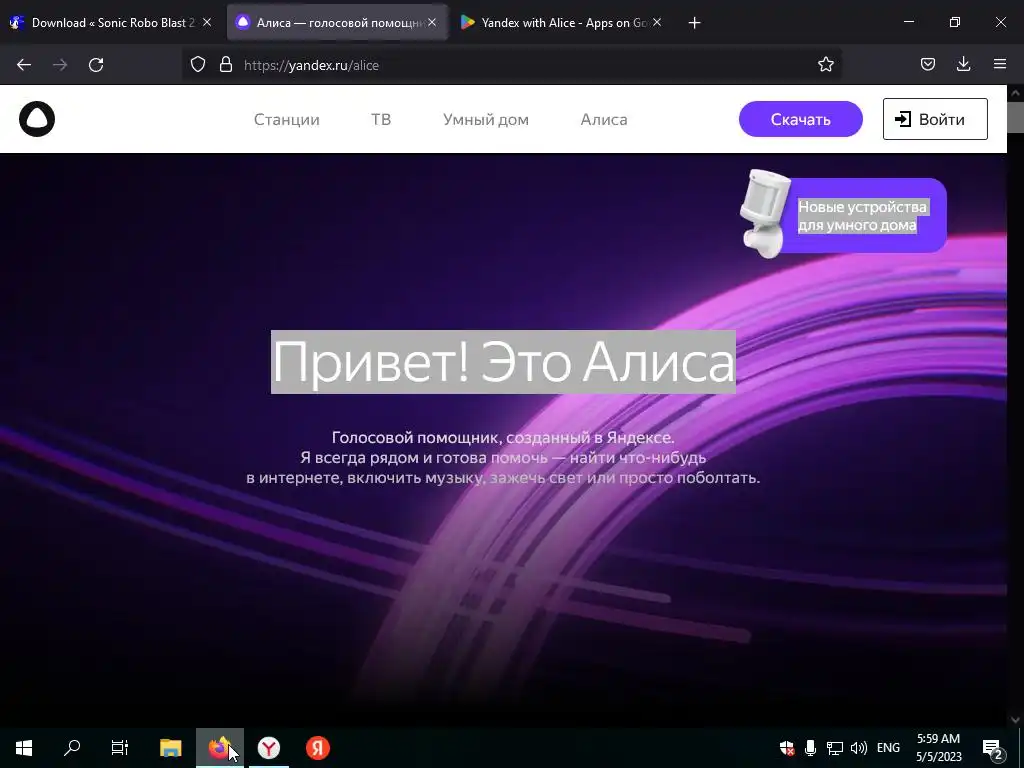Open Task View on the taskbar
This screenshot has height=768, width=1024.
coord(120,748)
